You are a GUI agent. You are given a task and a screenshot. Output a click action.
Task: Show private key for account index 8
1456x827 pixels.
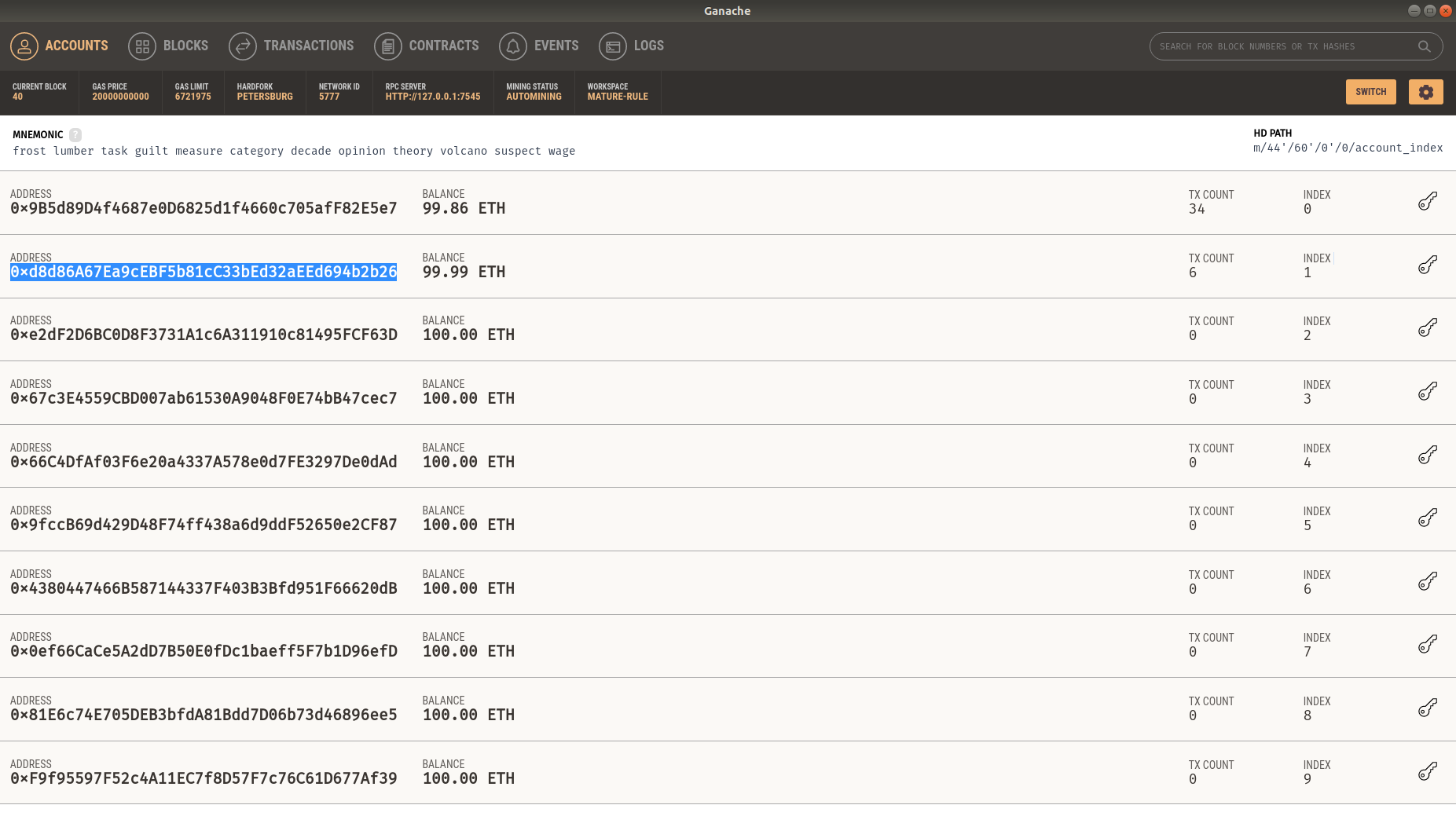[1428, 708]
